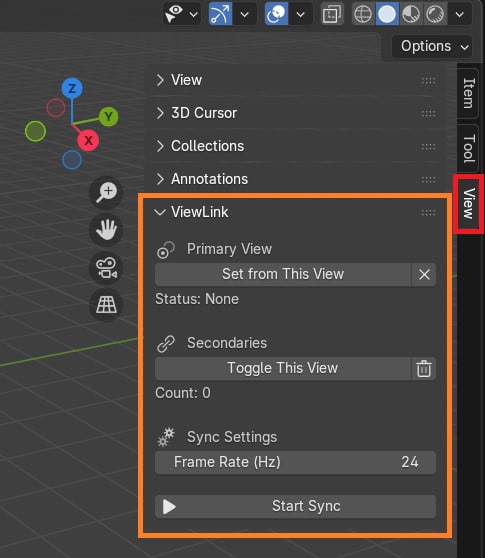The image size is (485, 558).
Task: Open the selectability and visibility dropdown arrow
Action: 194,14
